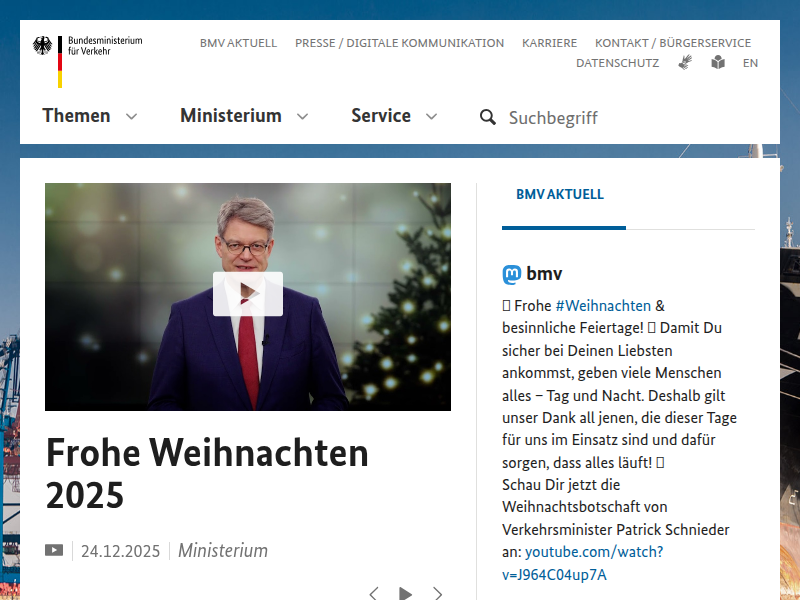Switch language to EN
800x600 pixels.
[750, 63]
